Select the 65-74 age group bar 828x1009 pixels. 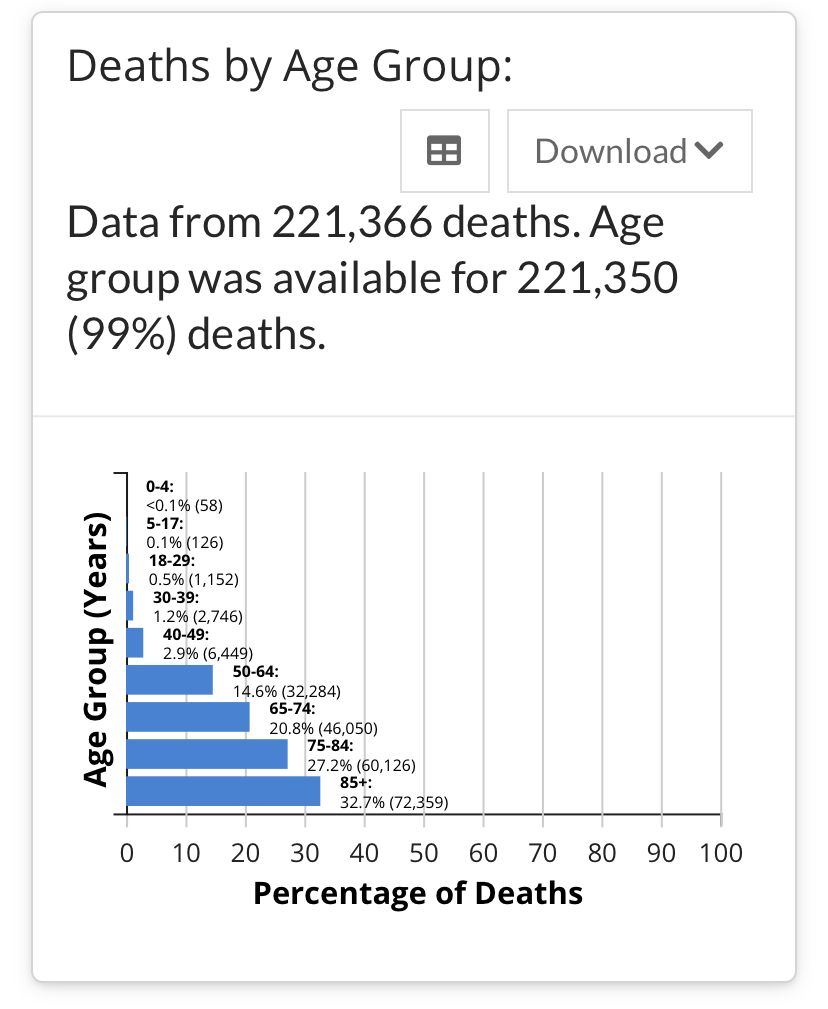(188, 717)
